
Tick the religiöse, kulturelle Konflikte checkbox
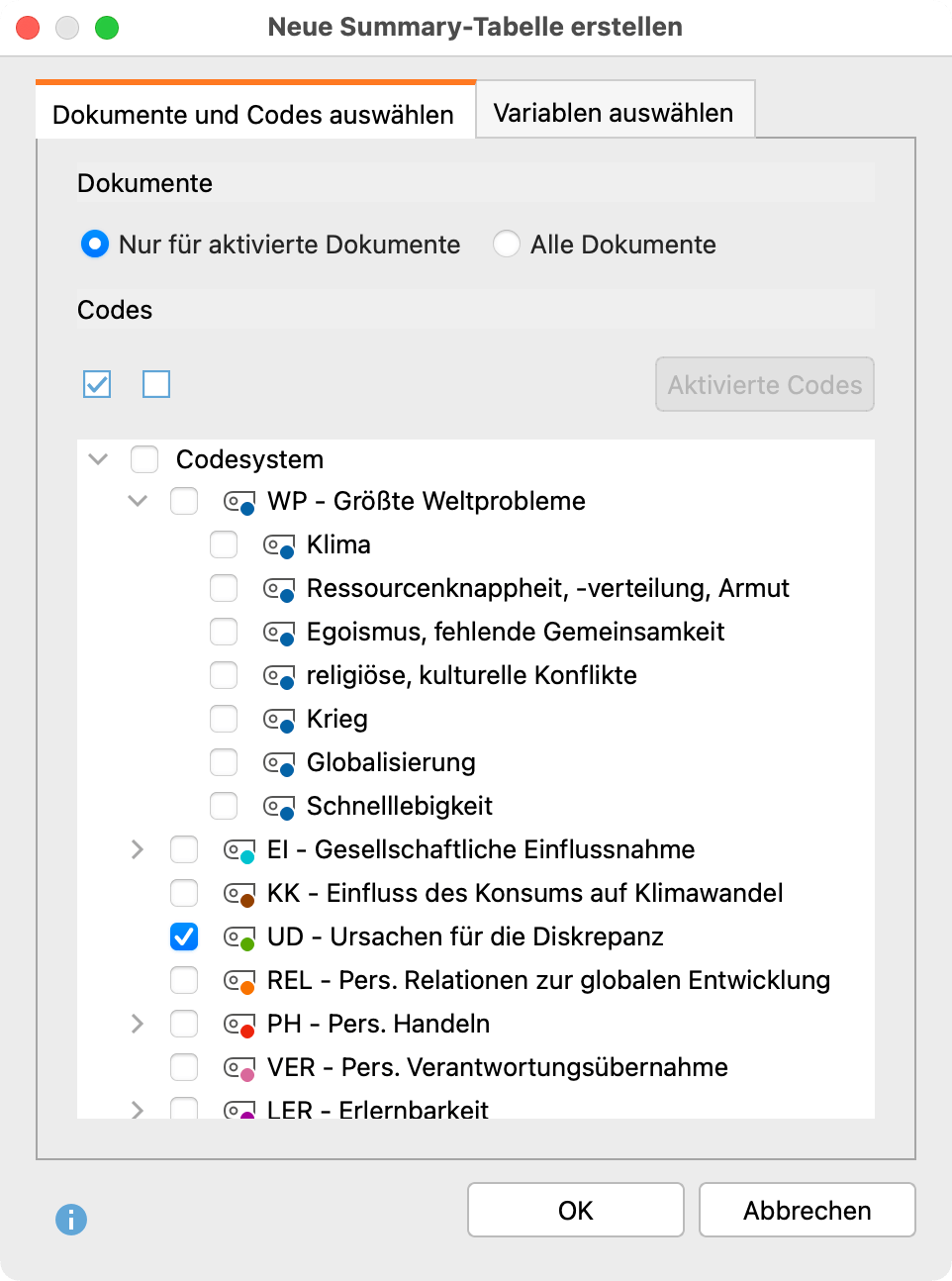224,675
